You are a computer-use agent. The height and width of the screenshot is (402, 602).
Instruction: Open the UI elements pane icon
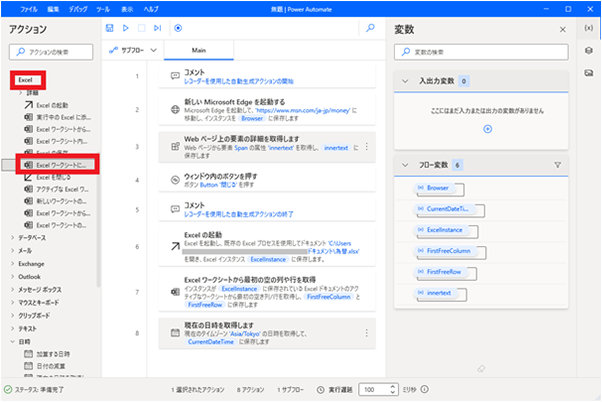coord(589,51)
